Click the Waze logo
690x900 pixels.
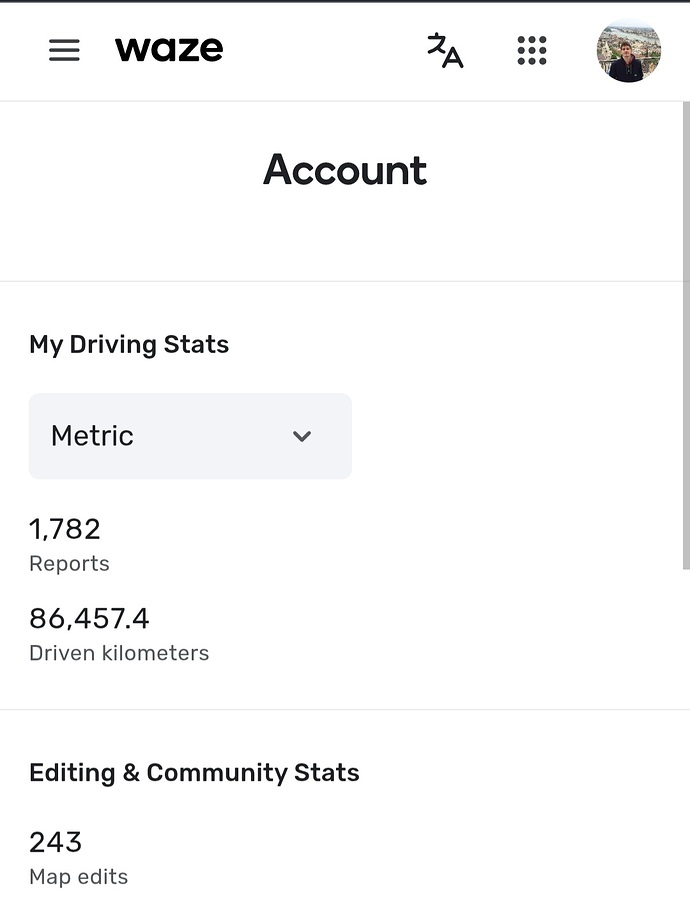pyautogui.click(x=169, y=49)
